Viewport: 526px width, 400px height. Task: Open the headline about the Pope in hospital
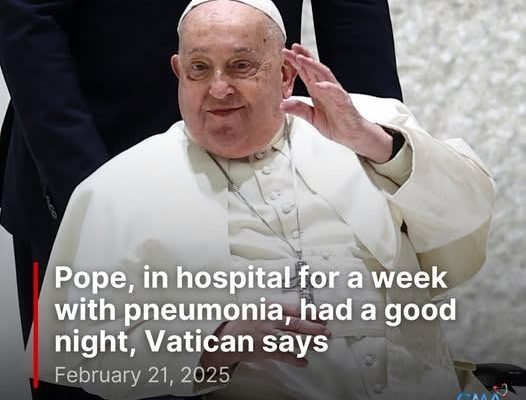point(255,310)
